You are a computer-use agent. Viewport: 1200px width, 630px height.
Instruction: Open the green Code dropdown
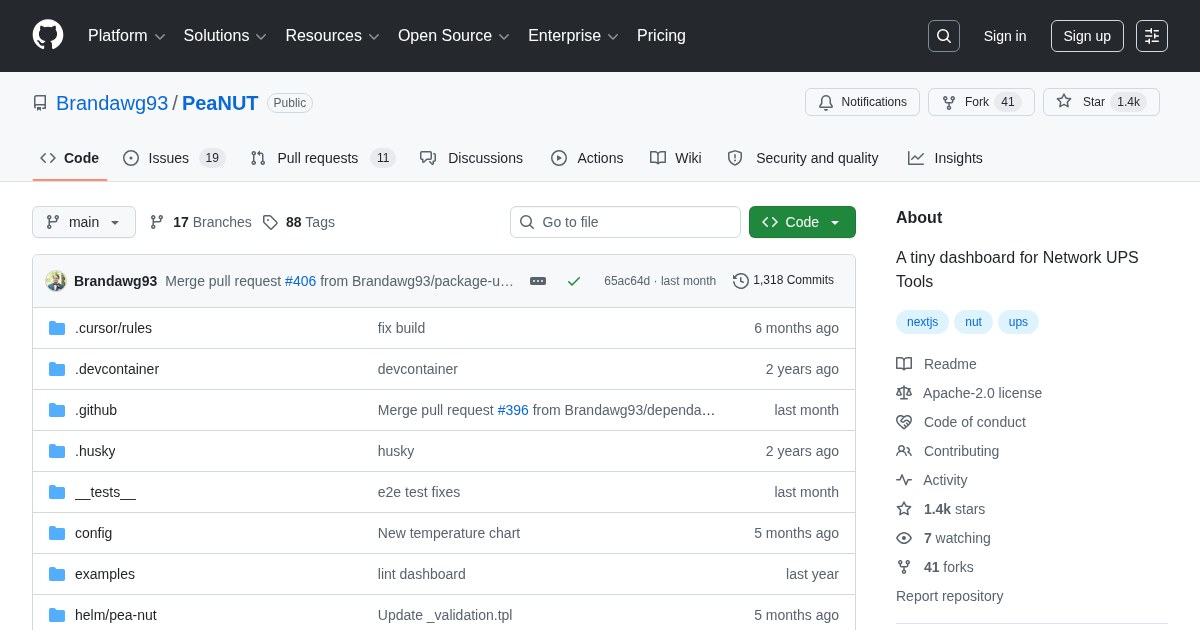(x=802, y=222)
